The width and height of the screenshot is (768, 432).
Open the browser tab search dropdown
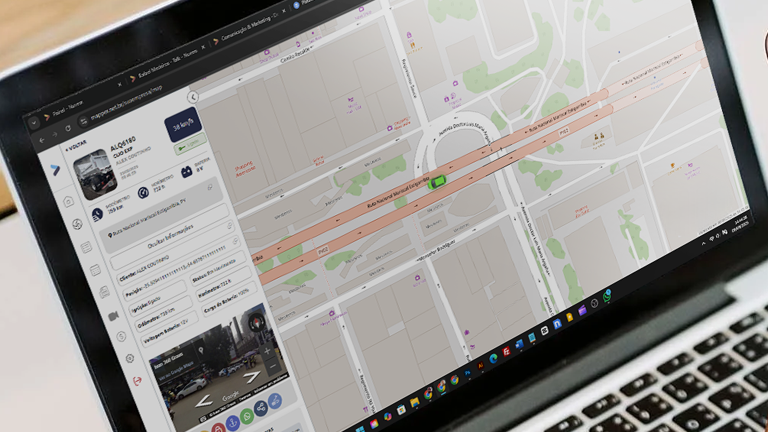pyautogui.click(x=33, y=120)
